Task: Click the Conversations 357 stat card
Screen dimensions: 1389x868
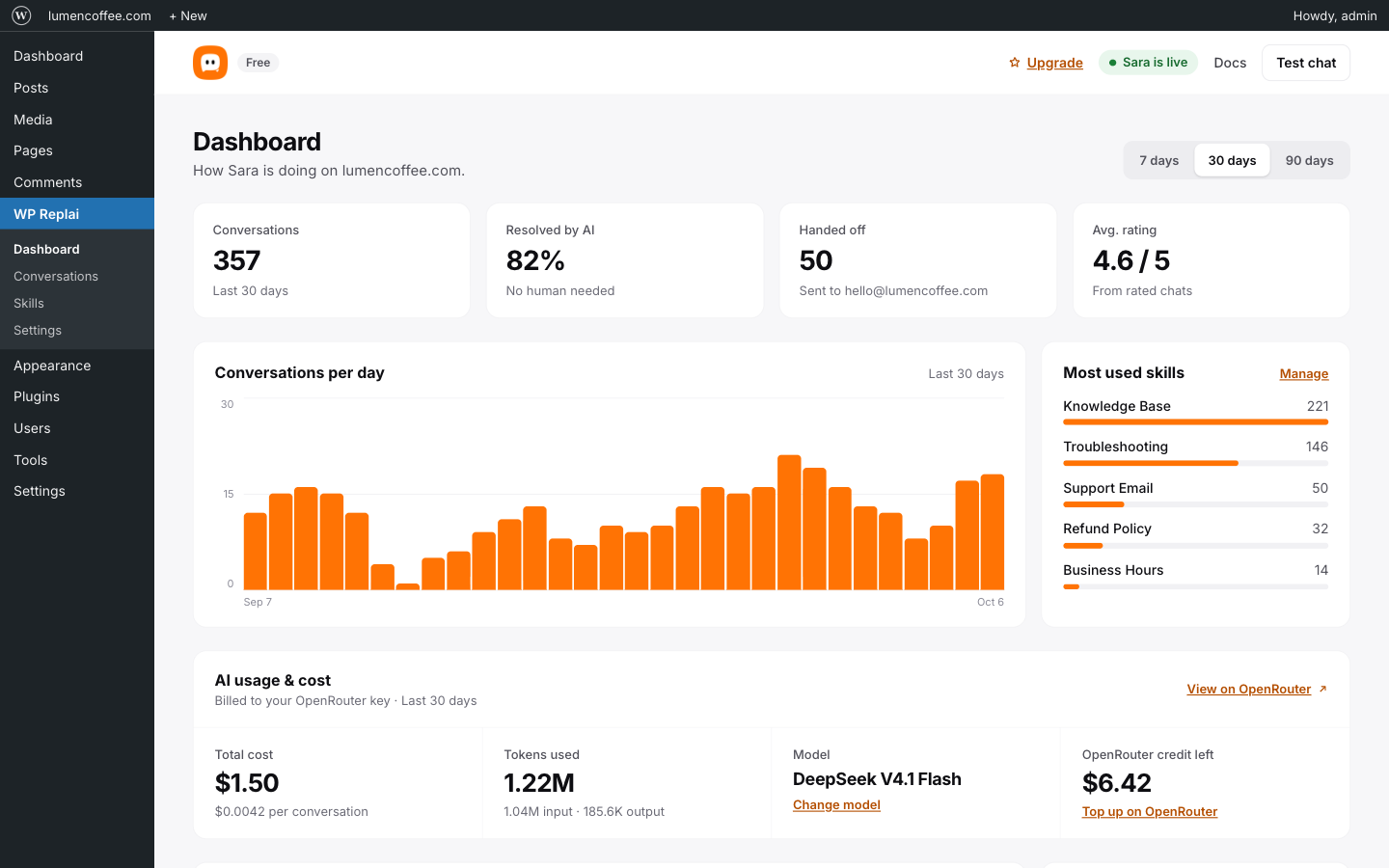Action: click(x=332, y=260)
